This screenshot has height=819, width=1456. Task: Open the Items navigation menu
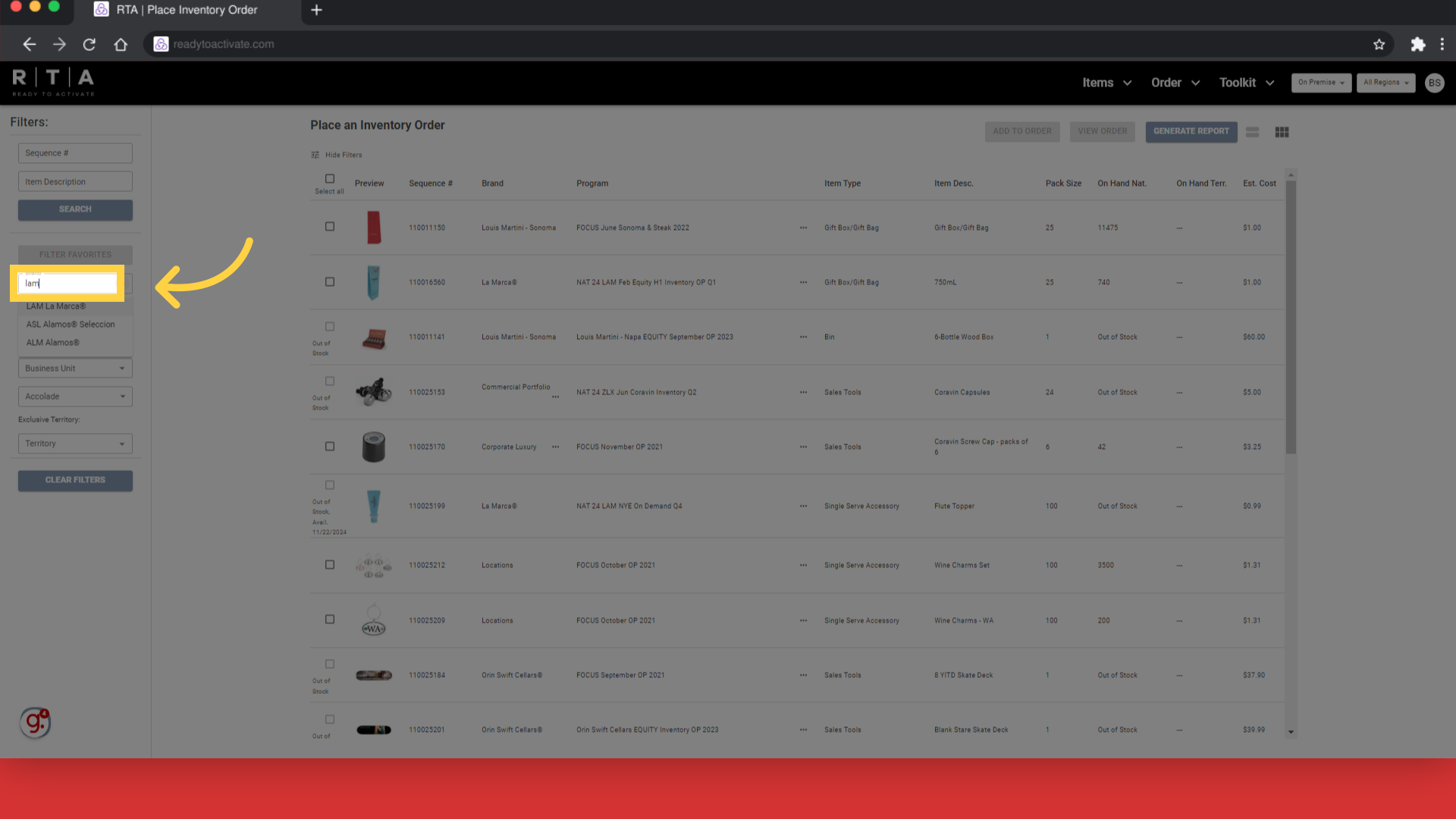(1106, 83)
